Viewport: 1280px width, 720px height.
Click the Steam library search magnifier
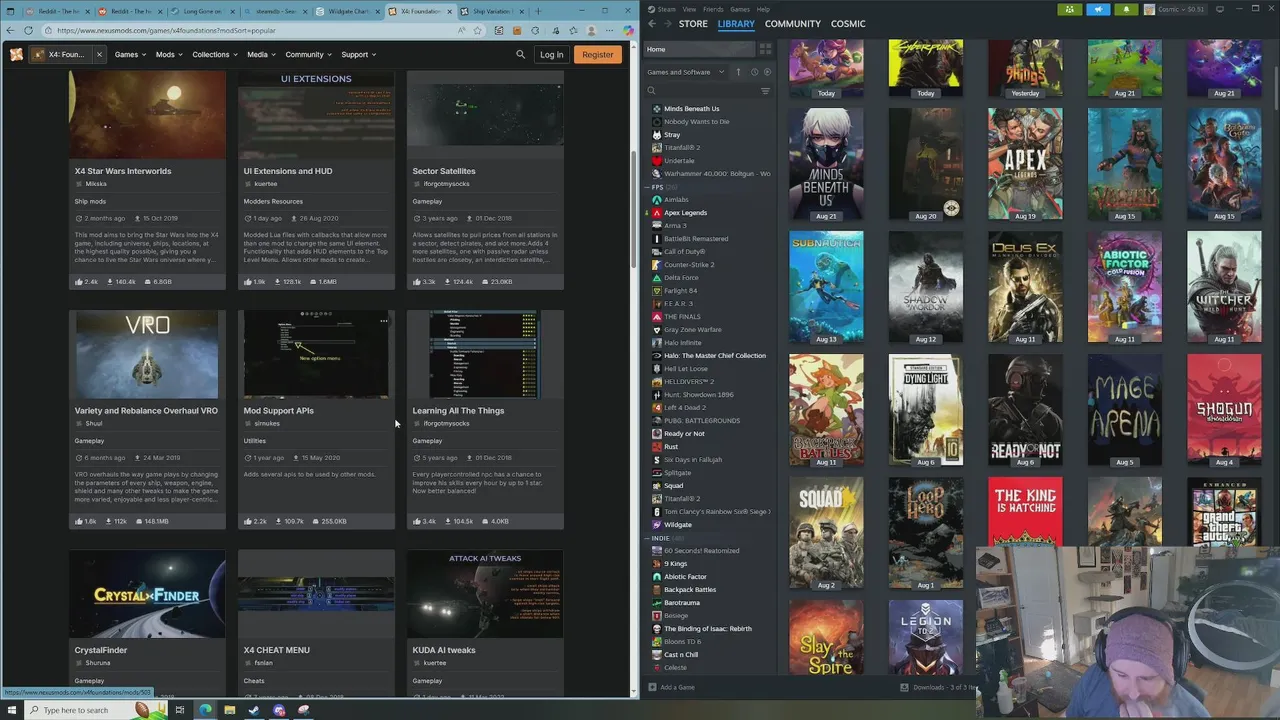pyautogui.click(x=651, y=91)
